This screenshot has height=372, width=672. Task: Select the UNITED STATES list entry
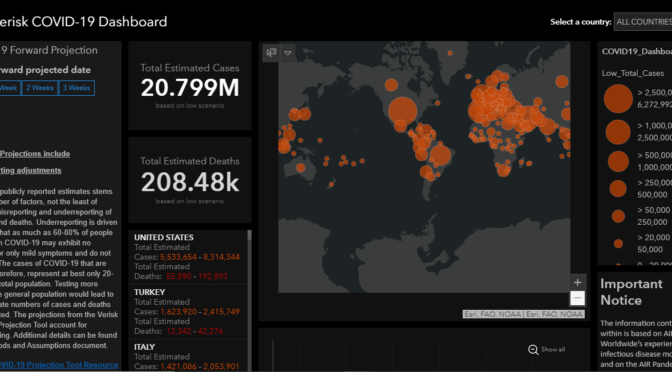187,257
